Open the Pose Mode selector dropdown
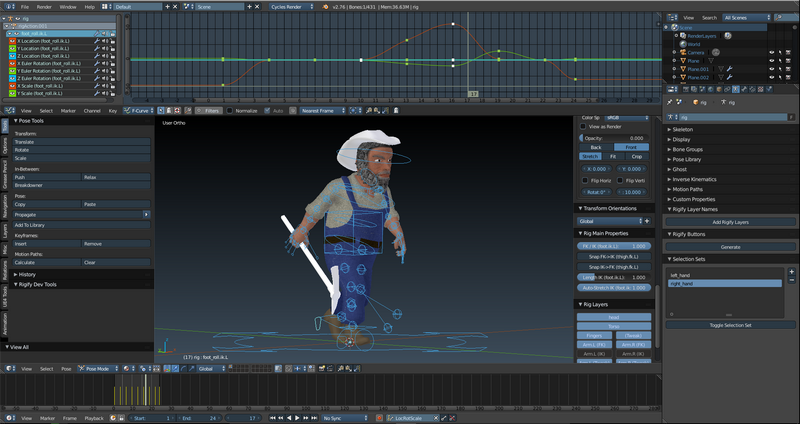The width and height of the screenshot is (800, 424). (x=98, y=368)
